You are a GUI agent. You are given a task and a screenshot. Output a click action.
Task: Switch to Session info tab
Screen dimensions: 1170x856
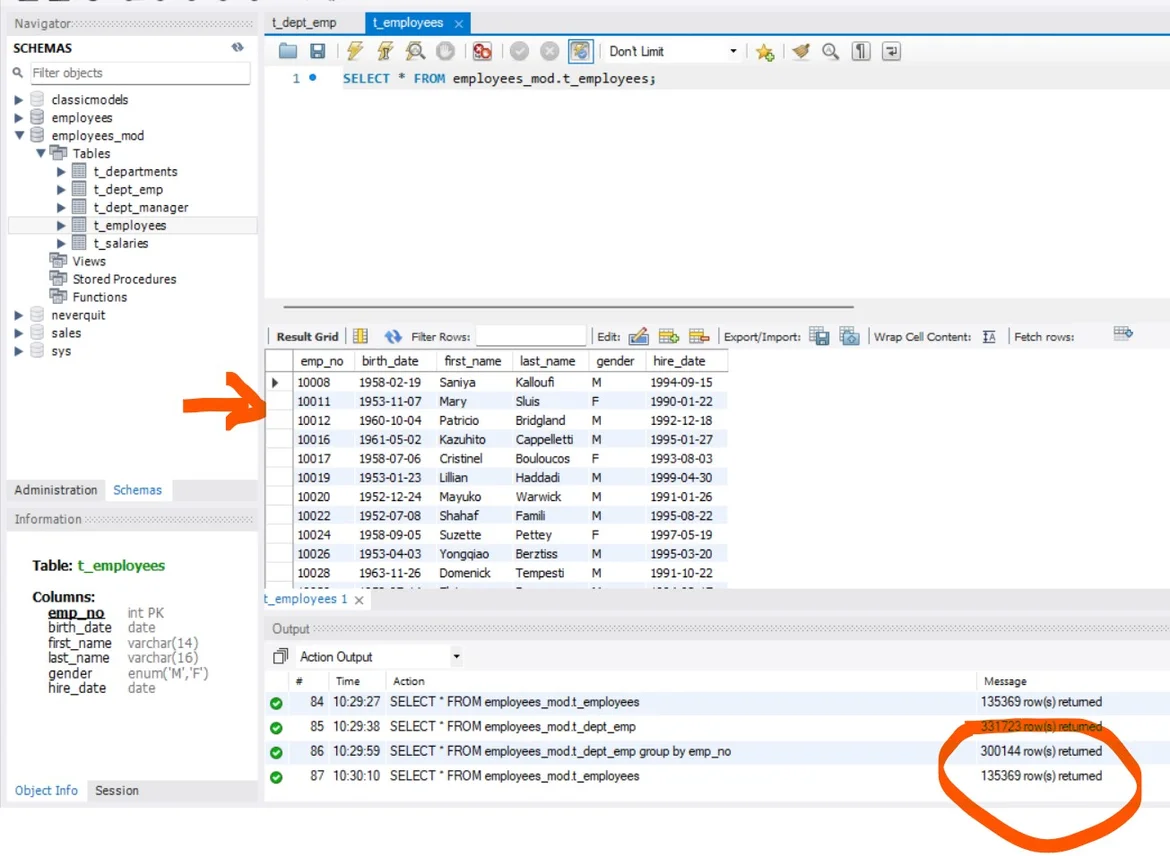coord(117,790)
